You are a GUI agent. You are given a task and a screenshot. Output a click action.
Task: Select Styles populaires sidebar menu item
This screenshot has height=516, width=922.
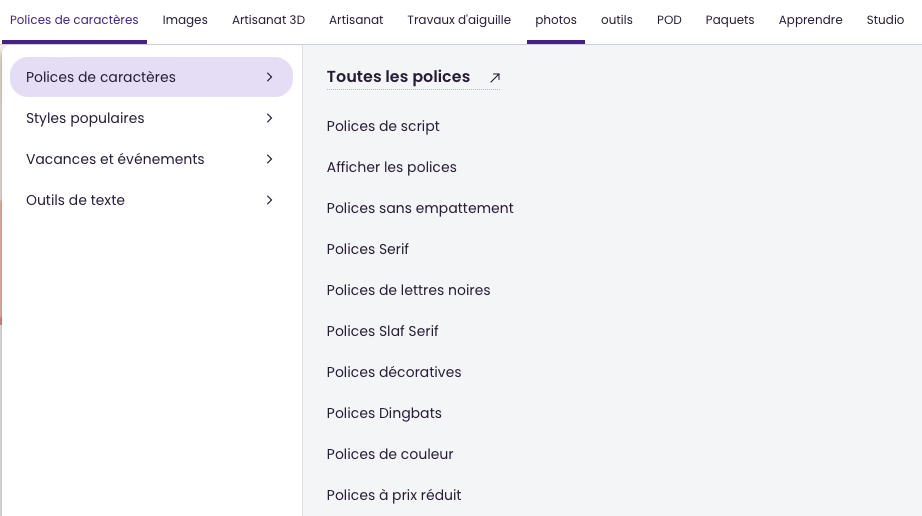(x=85, y=118)
